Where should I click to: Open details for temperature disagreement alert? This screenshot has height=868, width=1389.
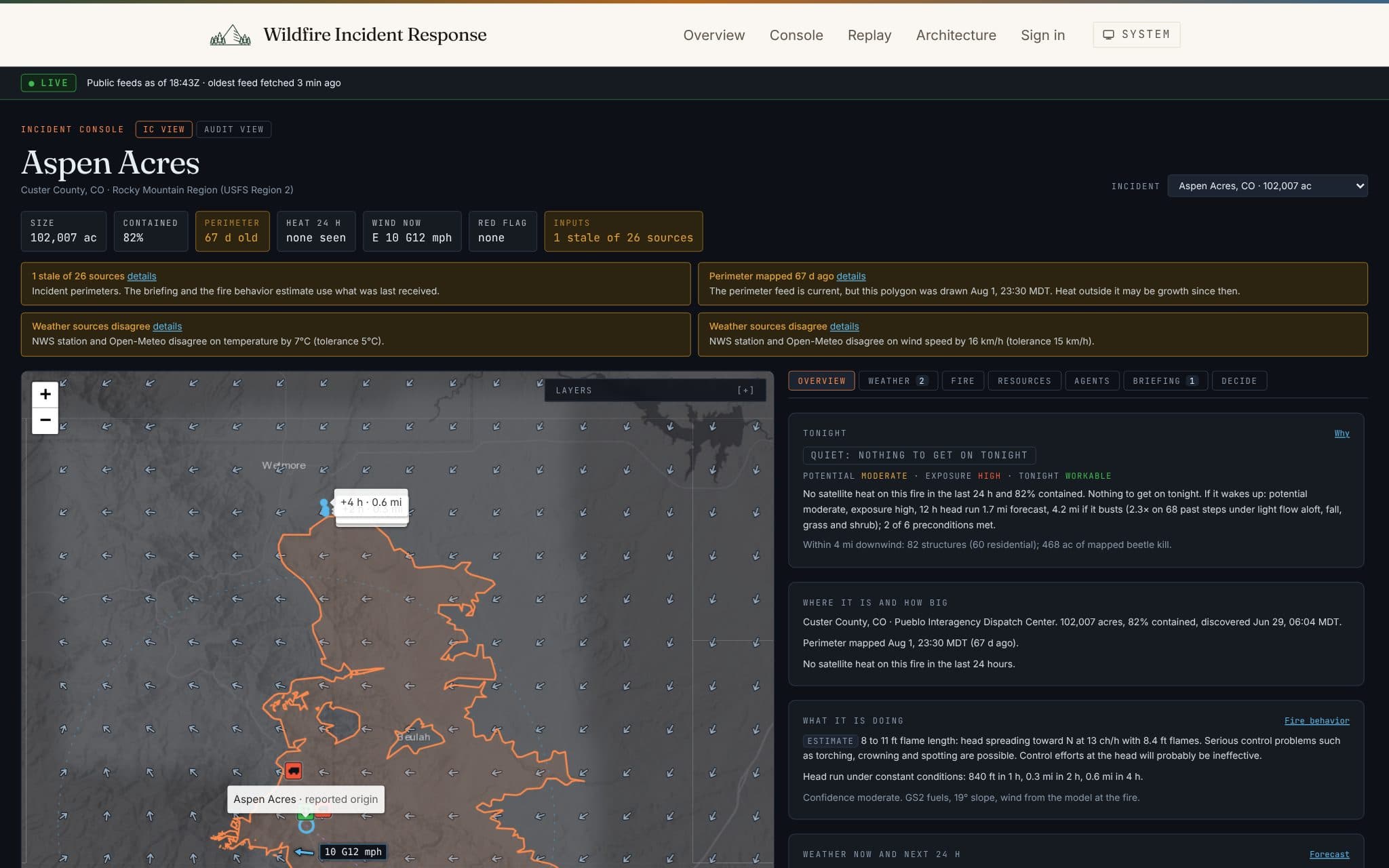[x=168, y=326]
